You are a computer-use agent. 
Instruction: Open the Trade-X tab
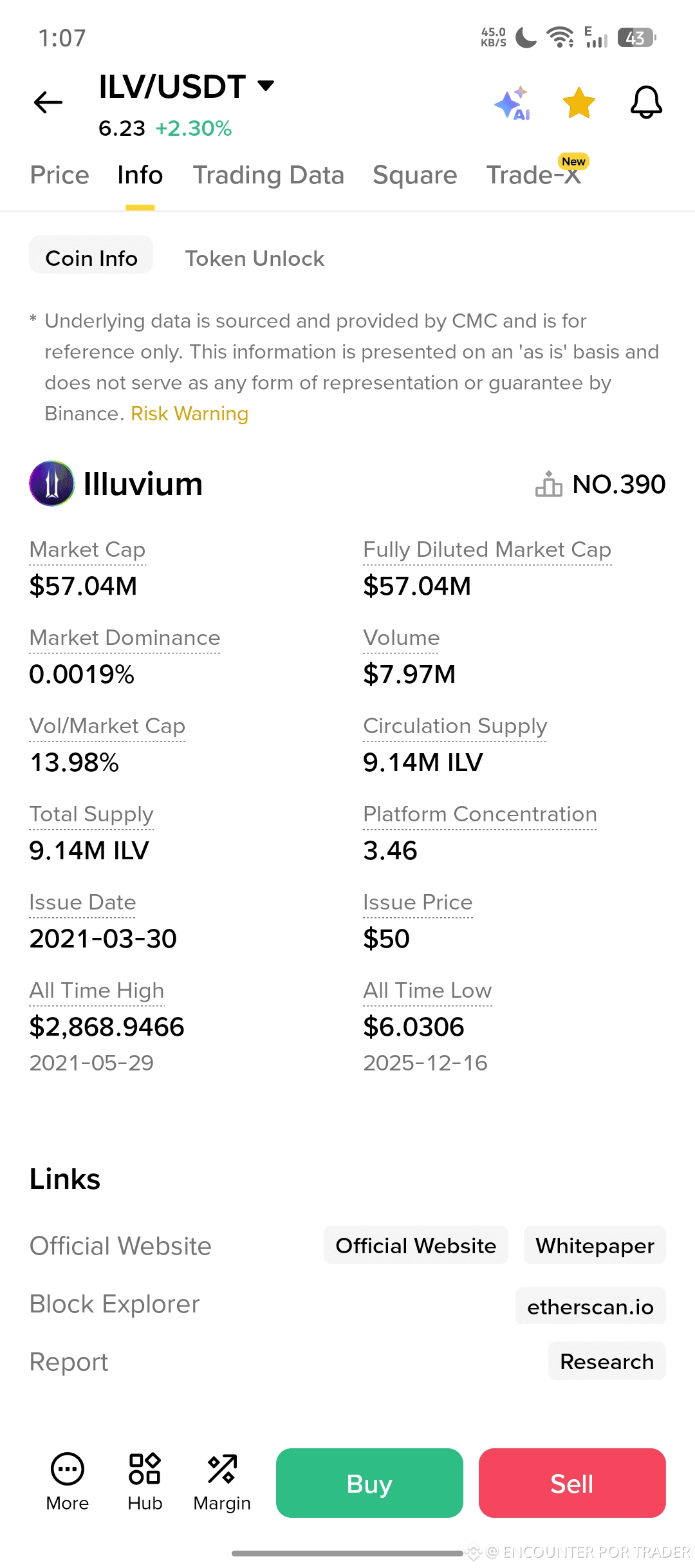point(533,175)
